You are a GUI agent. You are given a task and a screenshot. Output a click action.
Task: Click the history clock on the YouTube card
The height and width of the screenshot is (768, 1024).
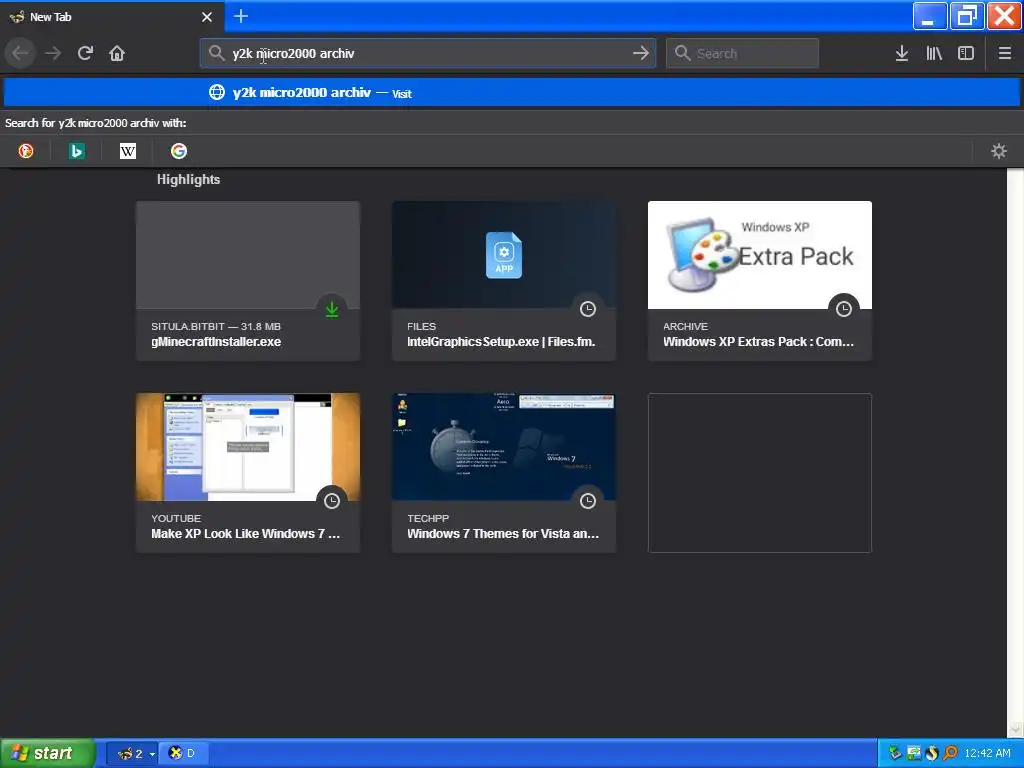pos(332,502)
